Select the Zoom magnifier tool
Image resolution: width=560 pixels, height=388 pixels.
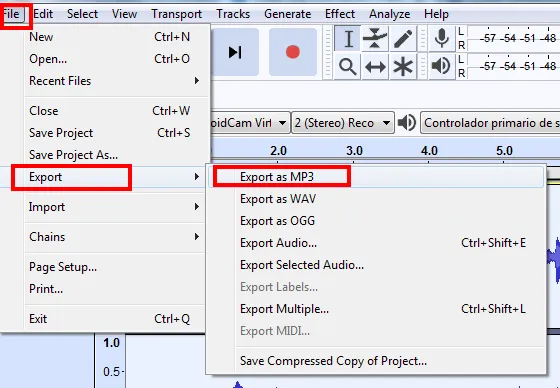348,66
